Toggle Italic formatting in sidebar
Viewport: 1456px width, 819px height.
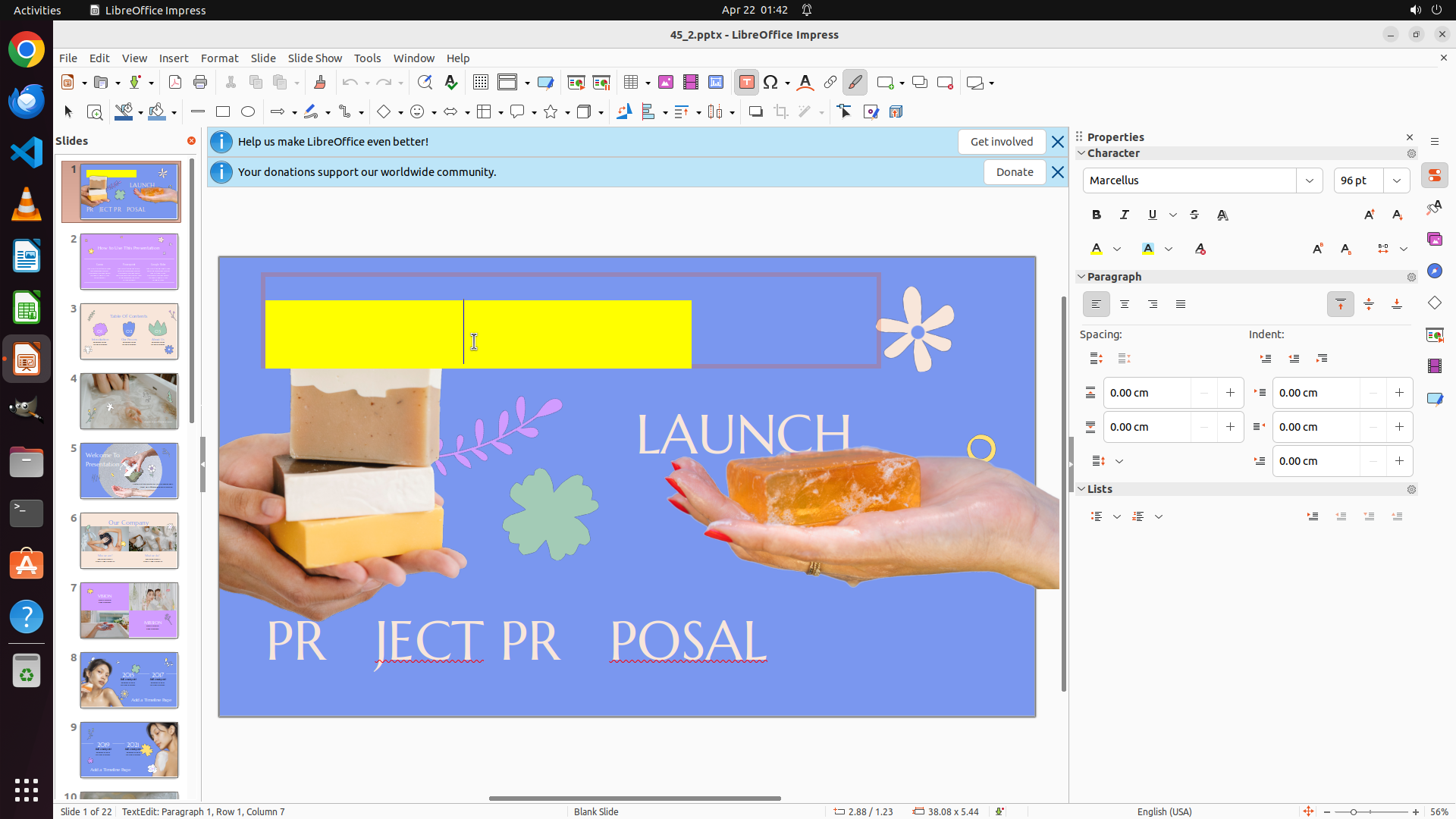1125,215
